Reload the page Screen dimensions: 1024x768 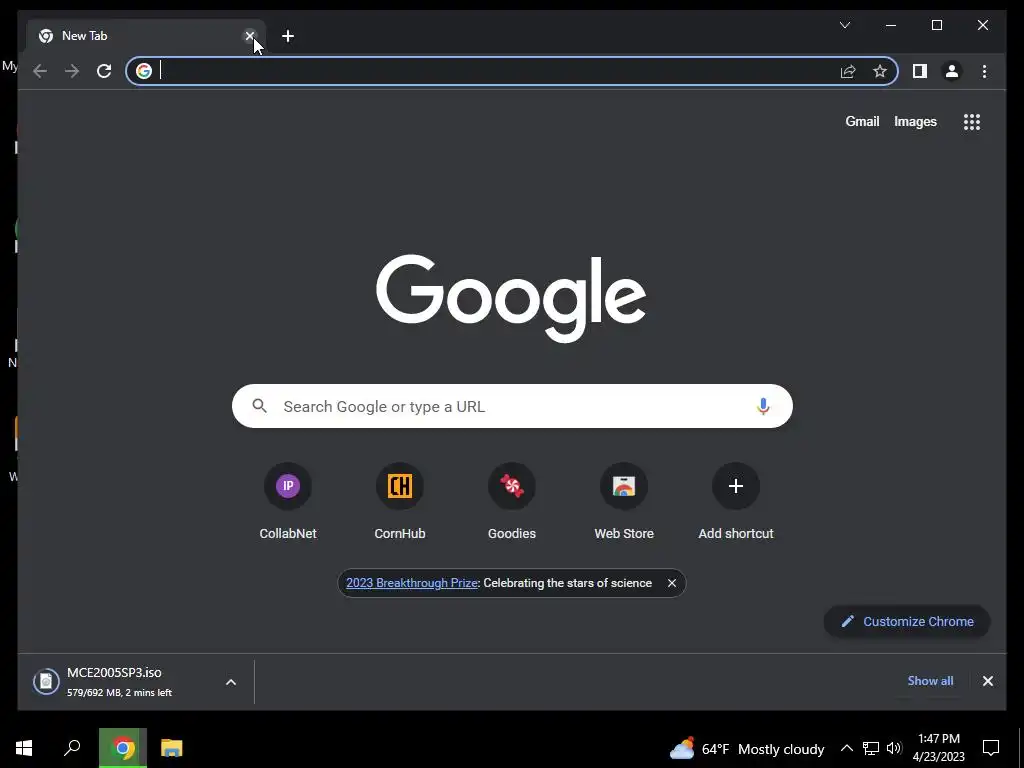pos(104,71)
